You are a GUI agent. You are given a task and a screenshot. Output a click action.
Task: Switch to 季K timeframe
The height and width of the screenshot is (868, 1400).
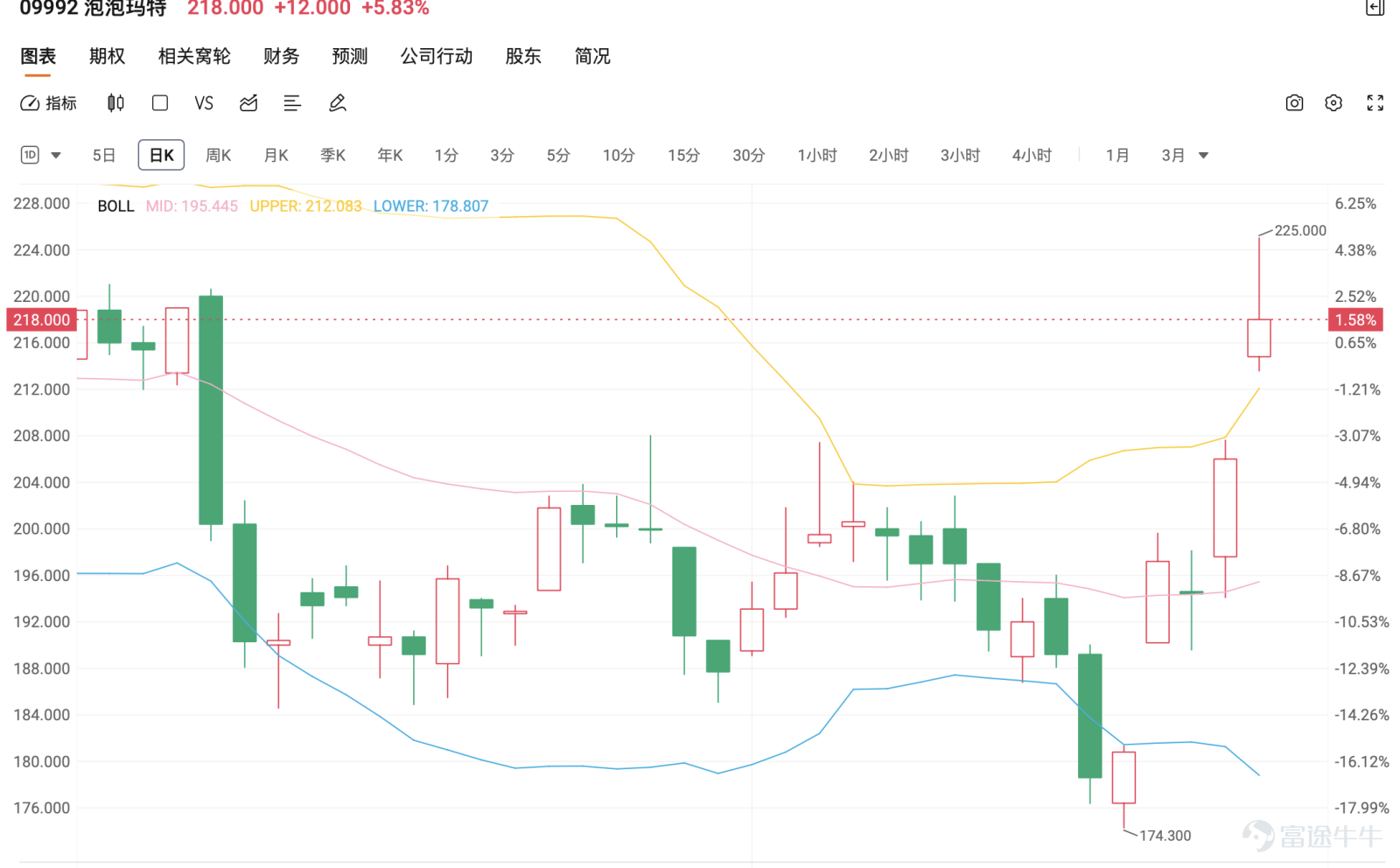point(332,155)
